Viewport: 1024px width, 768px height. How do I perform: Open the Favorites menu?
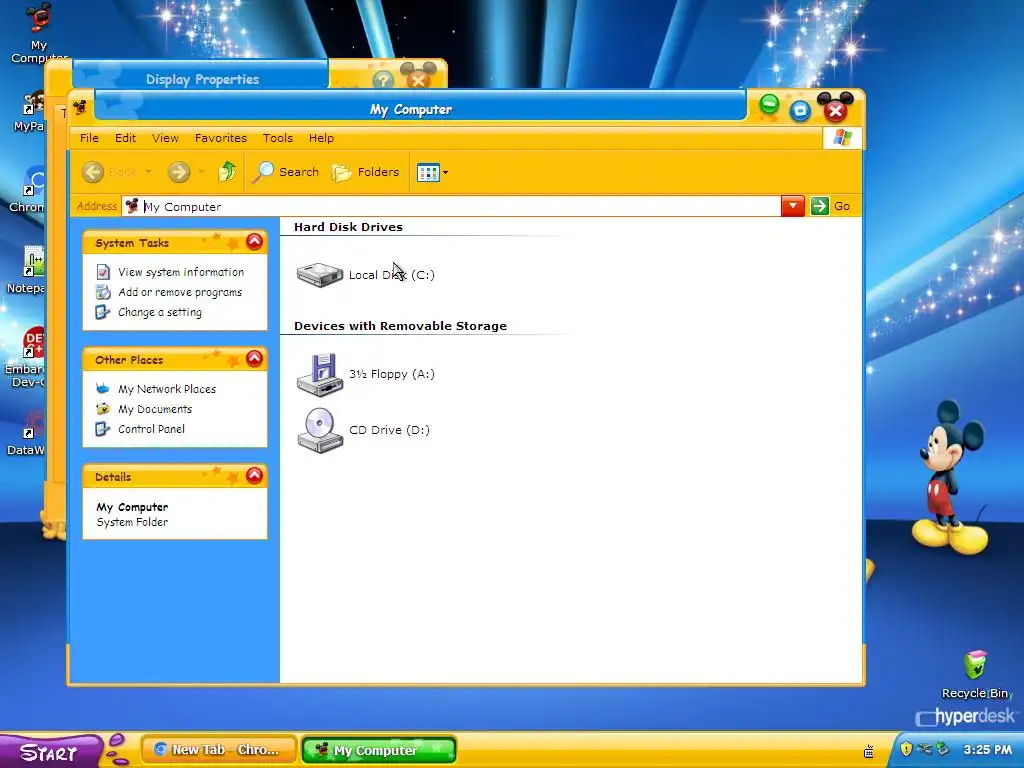pyautogui.click(x=221, y=138)
